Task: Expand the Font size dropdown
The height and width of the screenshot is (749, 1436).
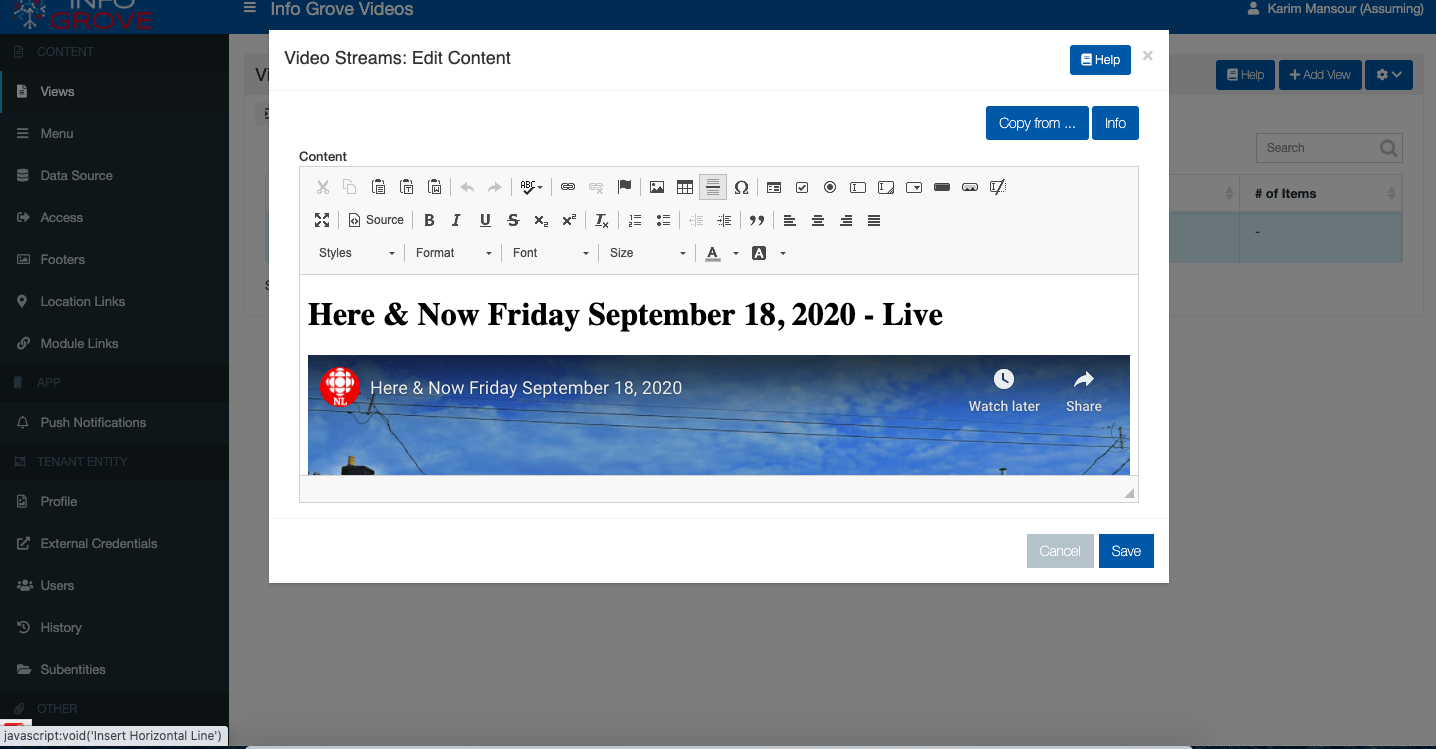Action: 647,253
